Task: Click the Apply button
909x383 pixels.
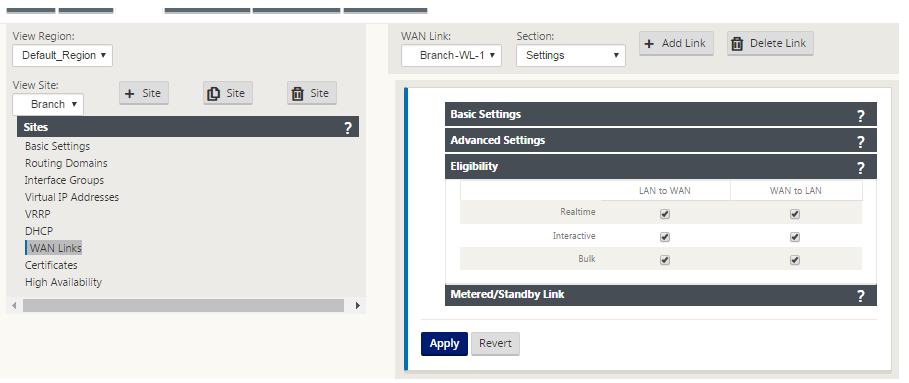Action: click(444, 344)
